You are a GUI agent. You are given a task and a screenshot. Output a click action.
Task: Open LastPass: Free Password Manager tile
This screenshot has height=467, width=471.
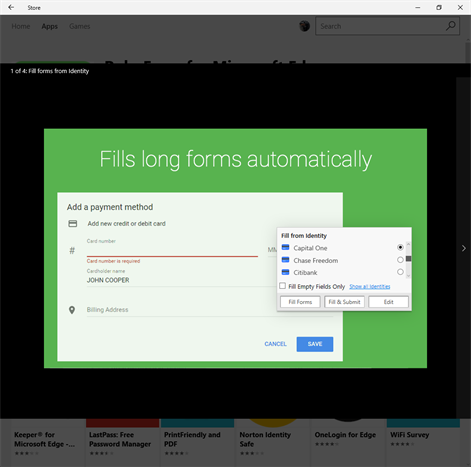click(122, 443)
